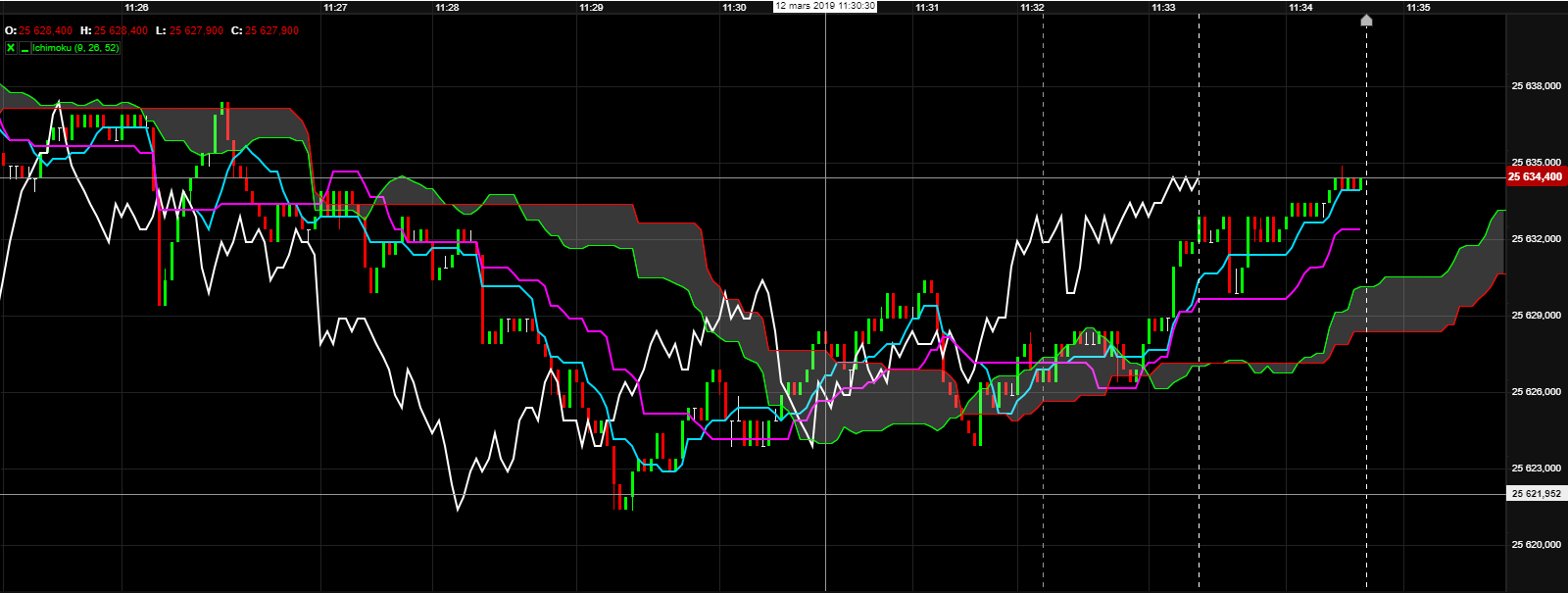Remove the Ichimoku indicator with the X icon

(x=11, y=47)
